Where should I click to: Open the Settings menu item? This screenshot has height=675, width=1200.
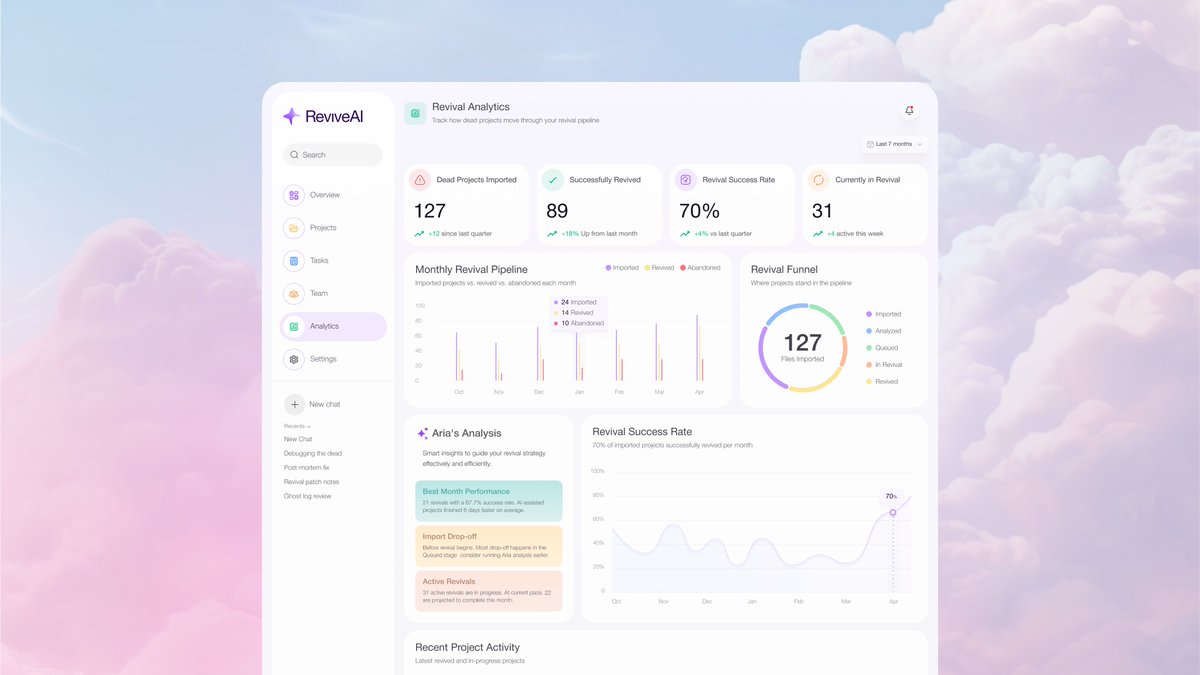(x=333, y=359)
